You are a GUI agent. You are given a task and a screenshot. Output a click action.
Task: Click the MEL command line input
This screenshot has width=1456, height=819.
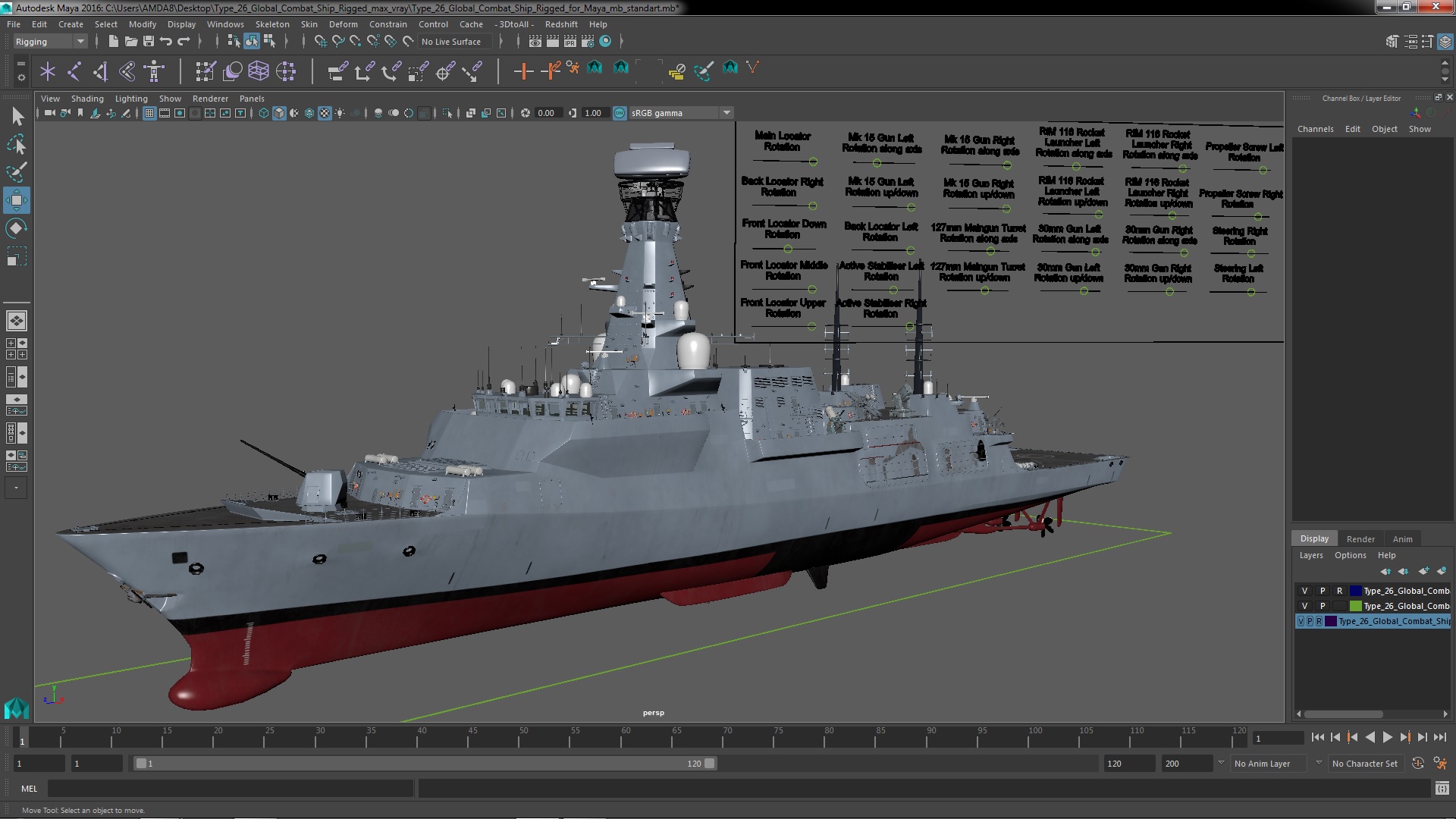[231, 789]
